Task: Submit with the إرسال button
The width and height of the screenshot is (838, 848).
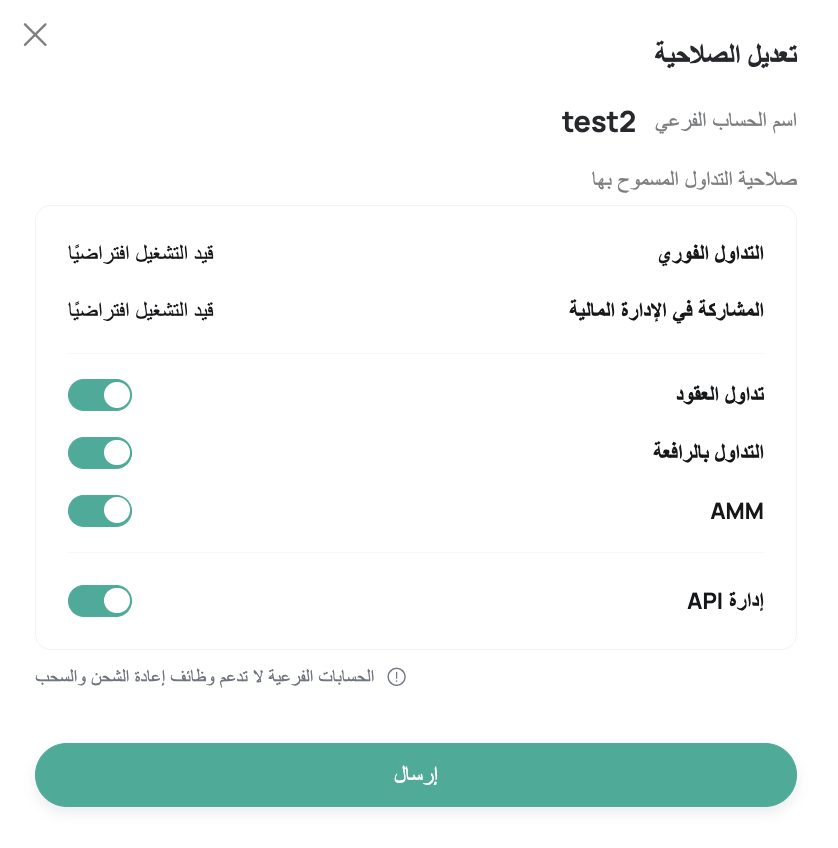Action: (416, 774)
